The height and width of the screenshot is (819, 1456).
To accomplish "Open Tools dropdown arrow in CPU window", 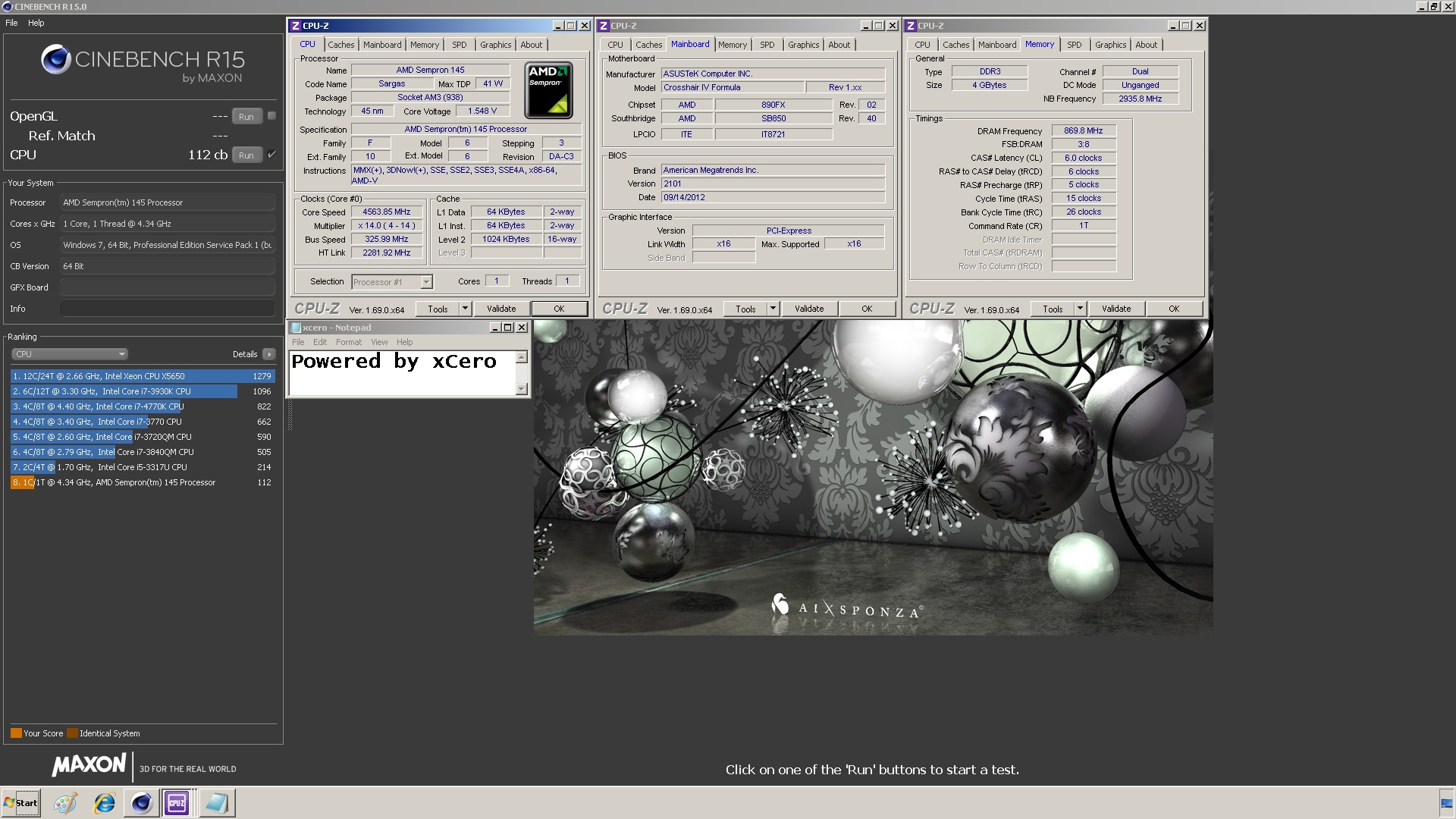I will (465, 309).
